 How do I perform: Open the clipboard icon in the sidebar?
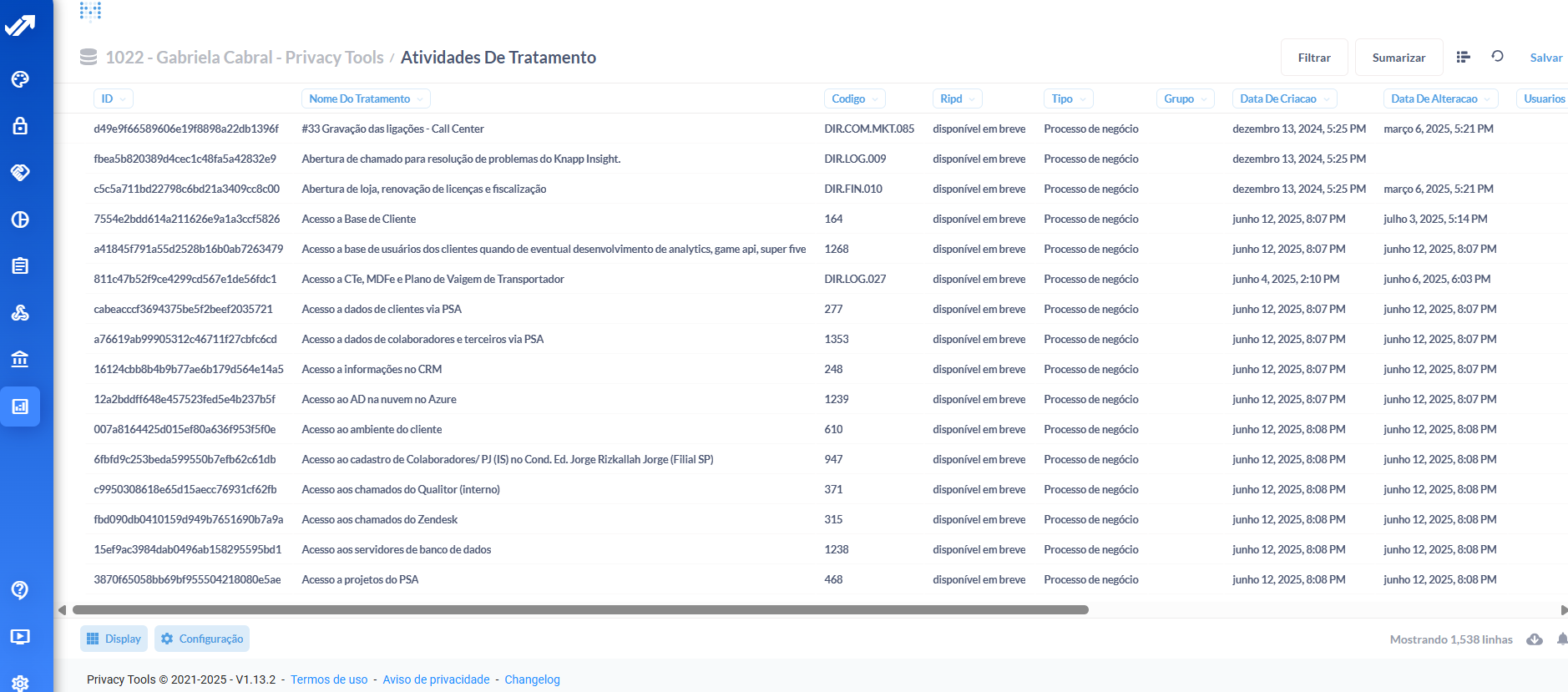click(x=20, y=266)
